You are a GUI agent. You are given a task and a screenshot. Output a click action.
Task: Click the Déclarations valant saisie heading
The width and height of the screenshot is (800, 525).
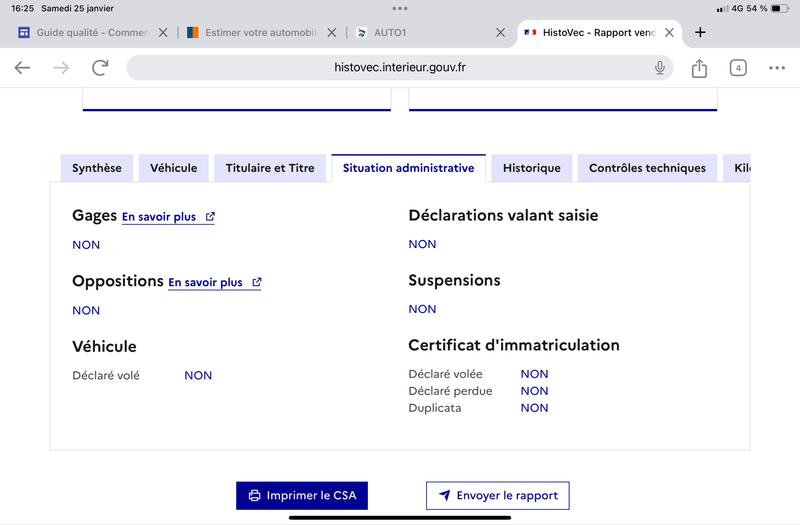503,215
